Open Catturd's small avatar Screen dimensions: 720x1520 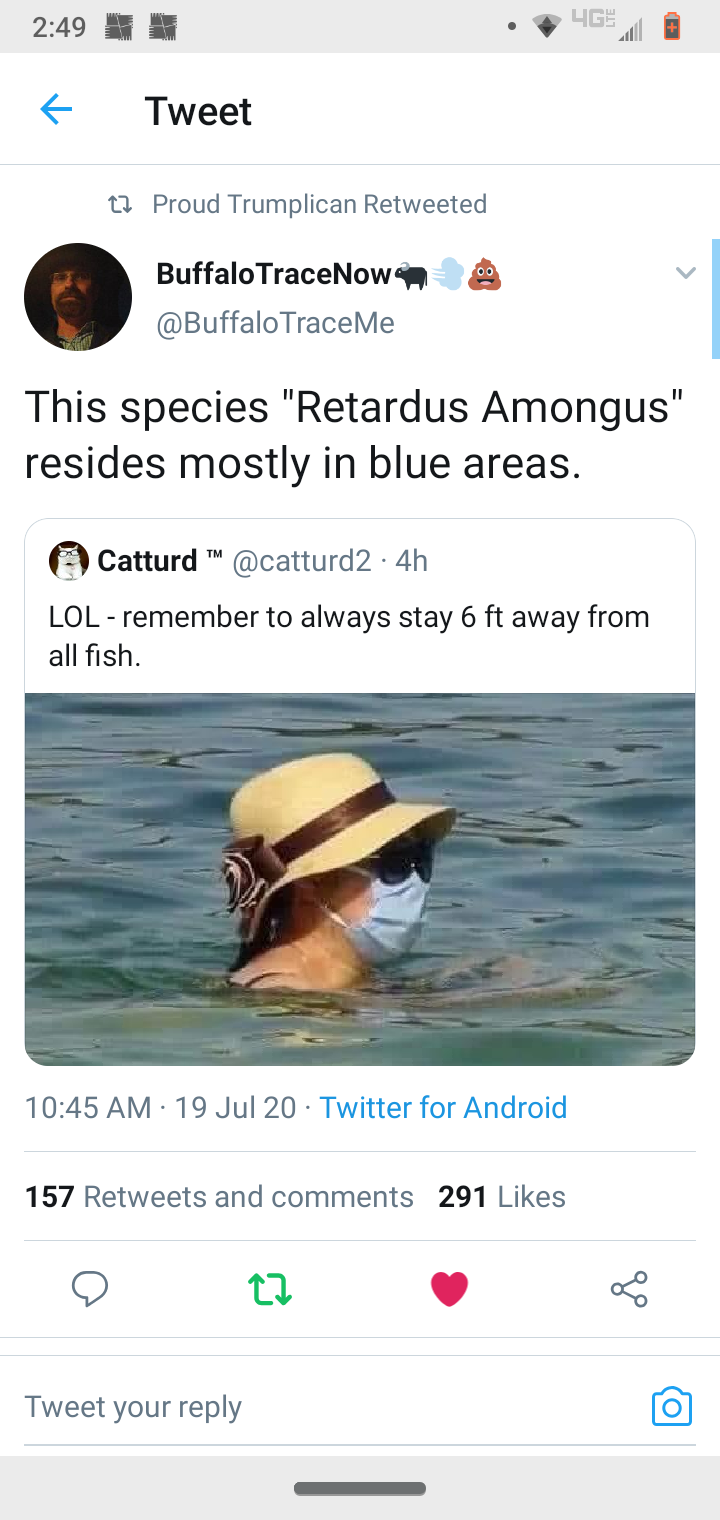(68, 561)
